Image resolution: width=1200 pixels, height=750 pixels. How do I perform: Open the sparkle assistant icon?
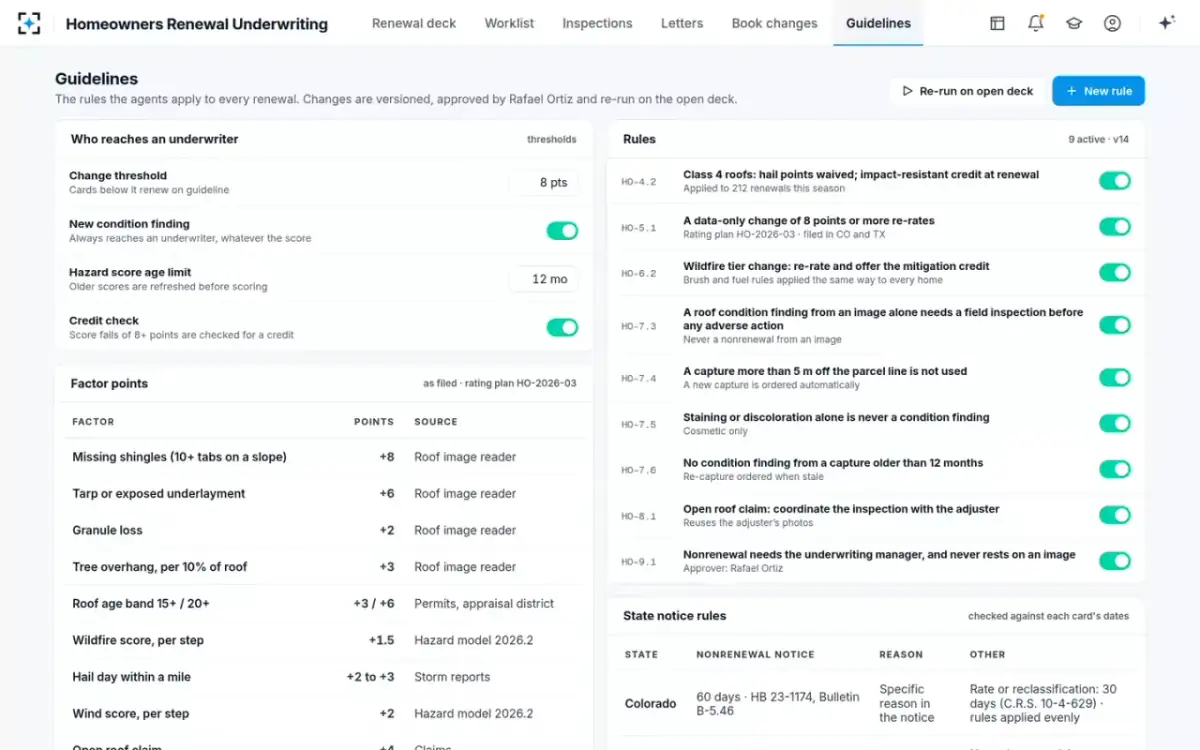pos(1166,23)
